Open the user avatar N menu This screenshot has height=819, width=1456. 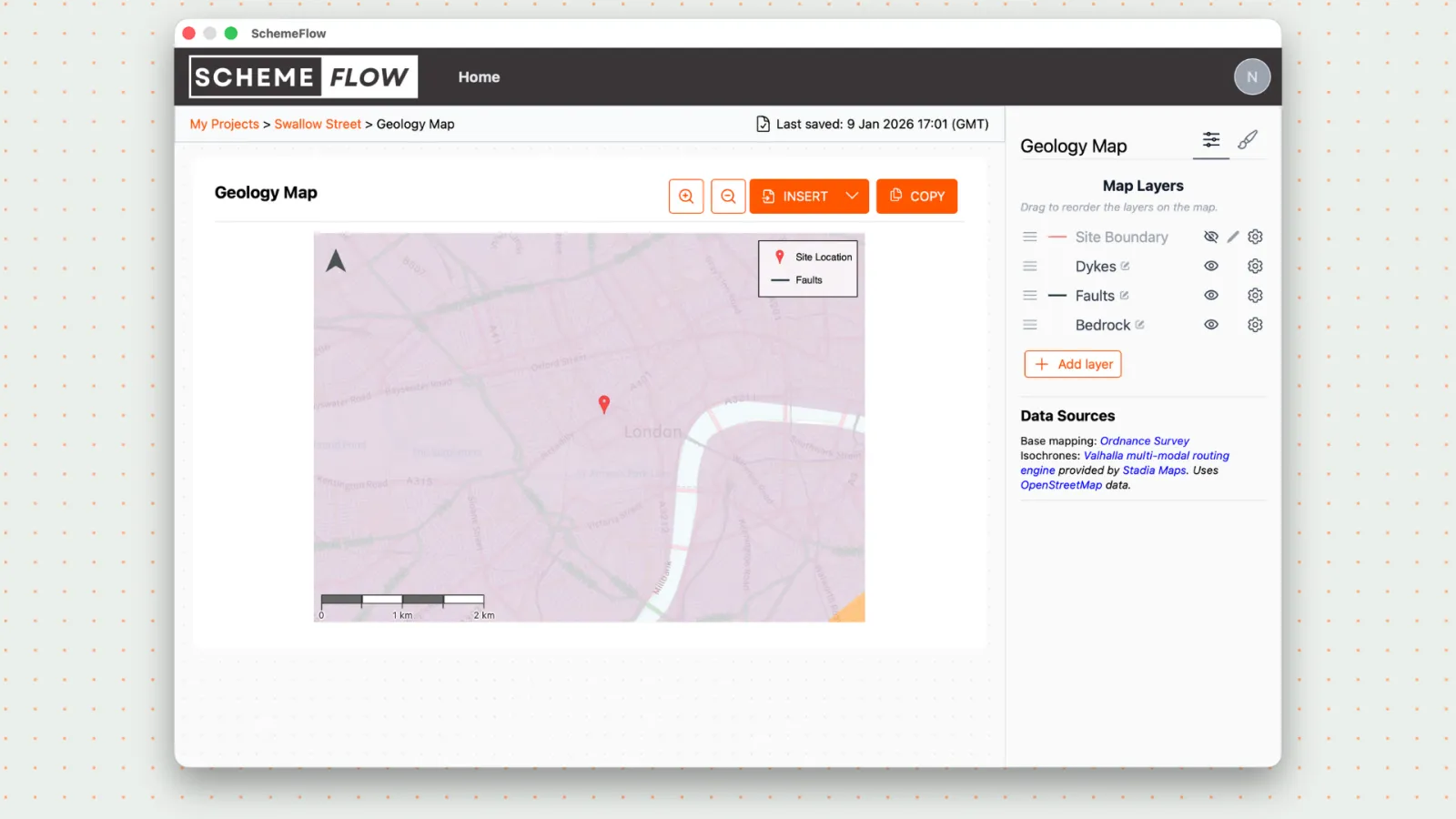click(1252, 76)
